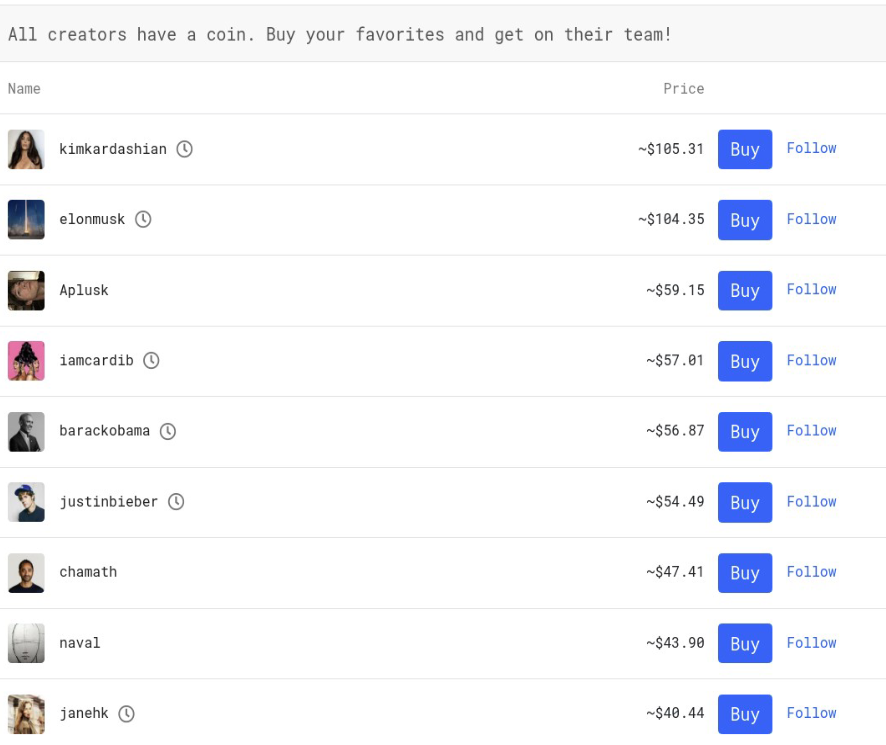Sort by the Price column header

(x=684, y=89)
